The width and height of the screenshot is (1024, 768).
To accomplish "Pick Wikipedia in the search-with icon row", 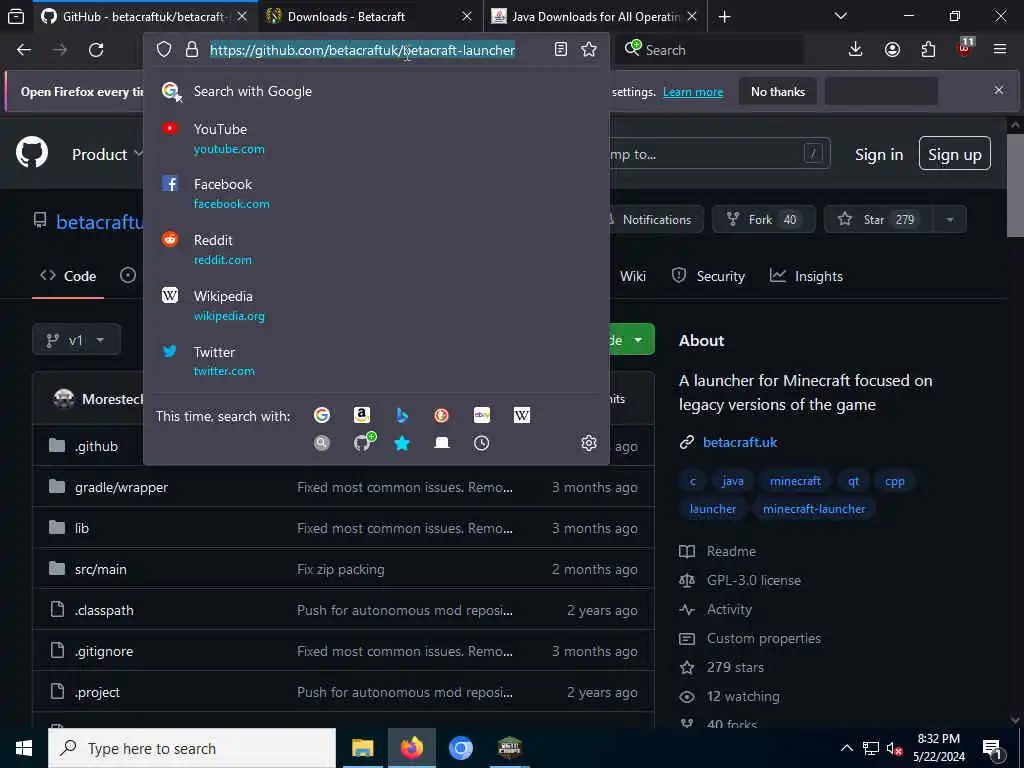I will tap(522, 415).
